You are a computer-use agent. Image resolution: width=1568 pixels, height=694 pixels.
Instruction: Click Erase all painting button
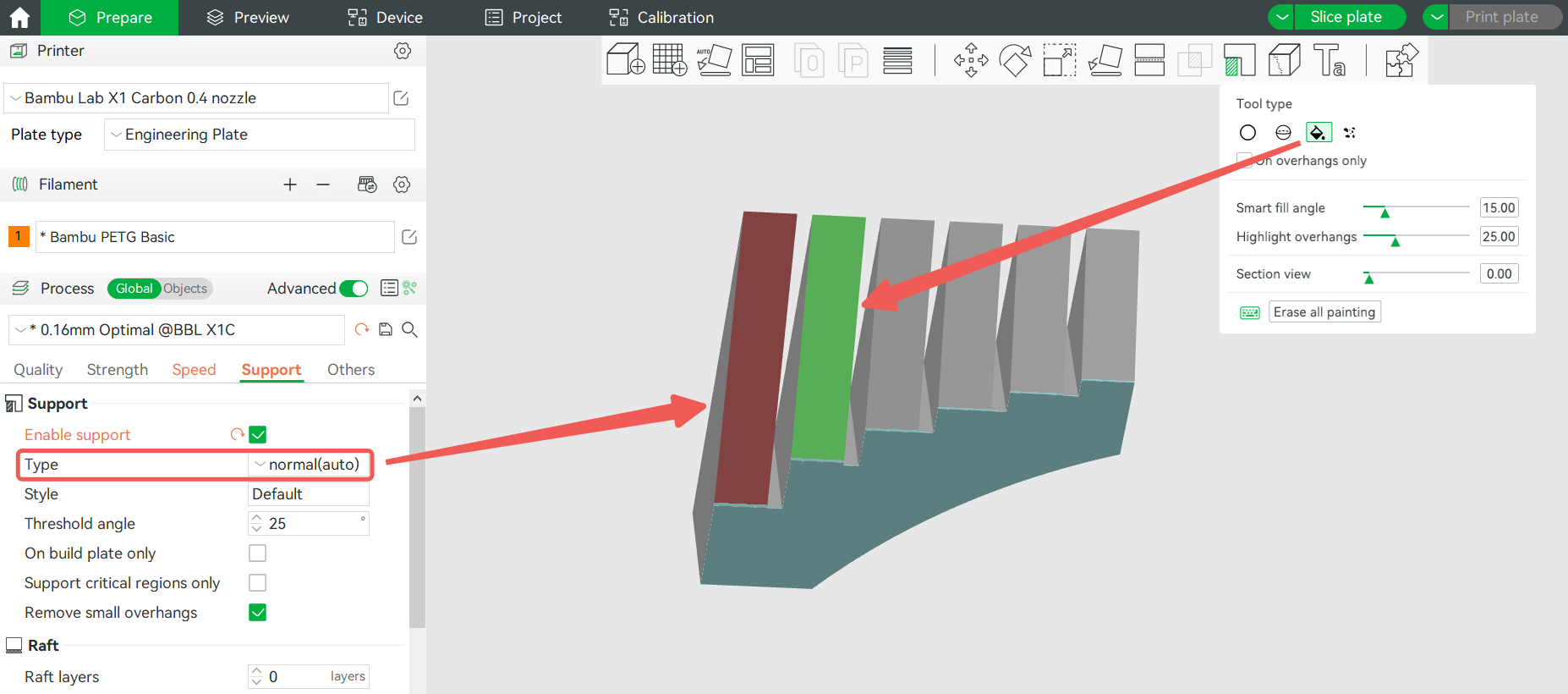pos(1324,312)
